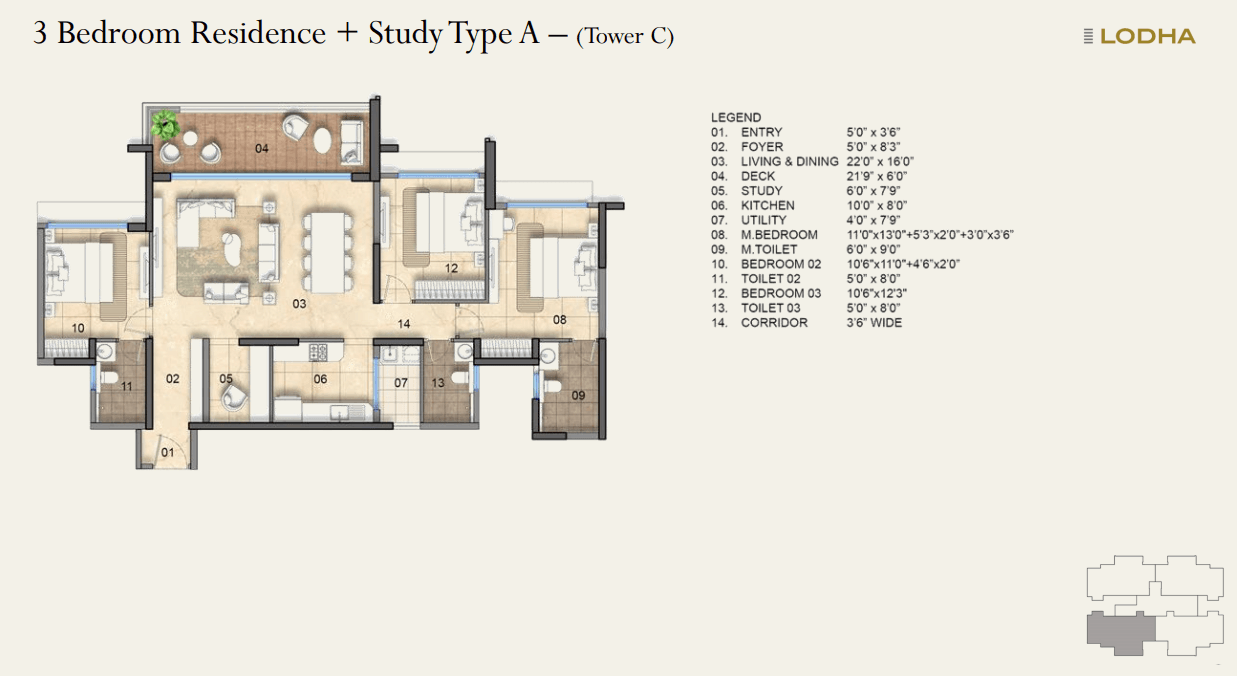The height and width of the screenshot is (676, 1237).
Task: Select the 'M.BEDROOM' legend label
Action: pyautogui.click(x=779, y=235)
